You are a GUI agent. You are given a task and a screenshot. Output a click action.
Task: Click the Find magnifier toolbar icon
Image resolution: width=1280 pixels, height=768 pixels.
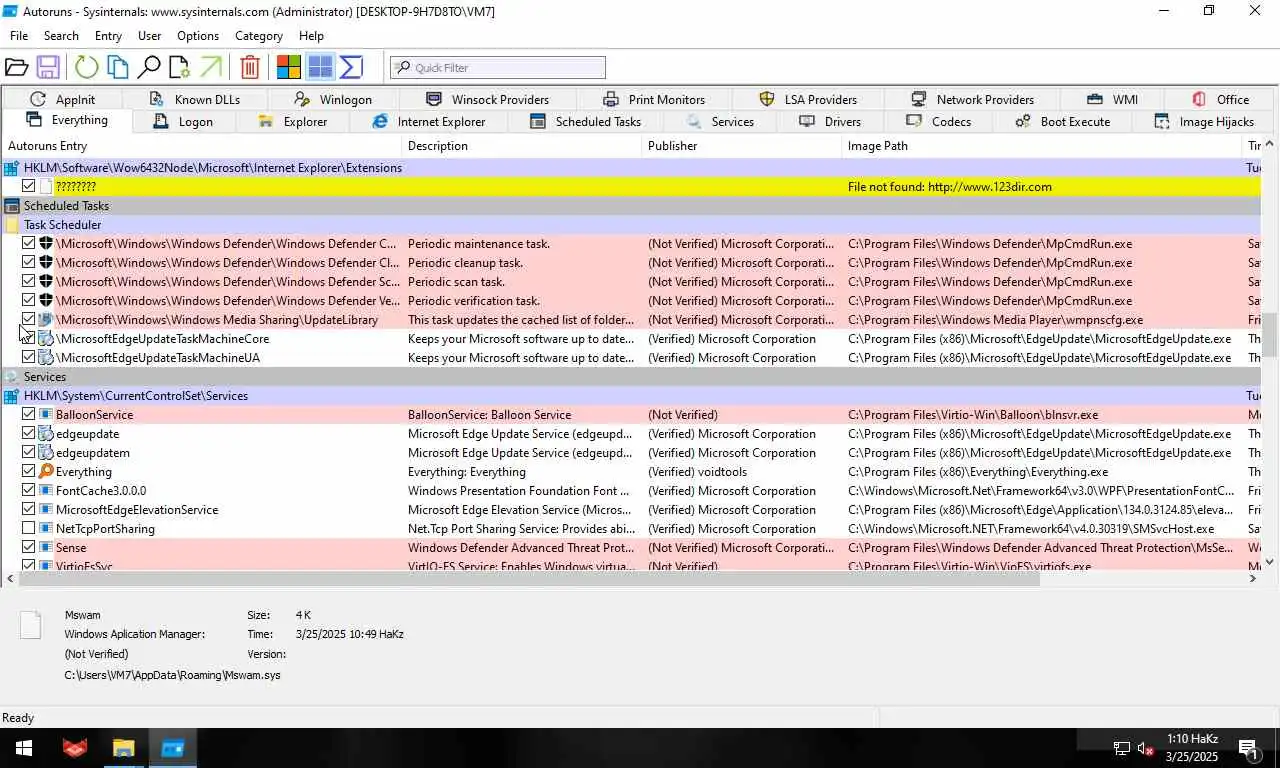(149, 67)
